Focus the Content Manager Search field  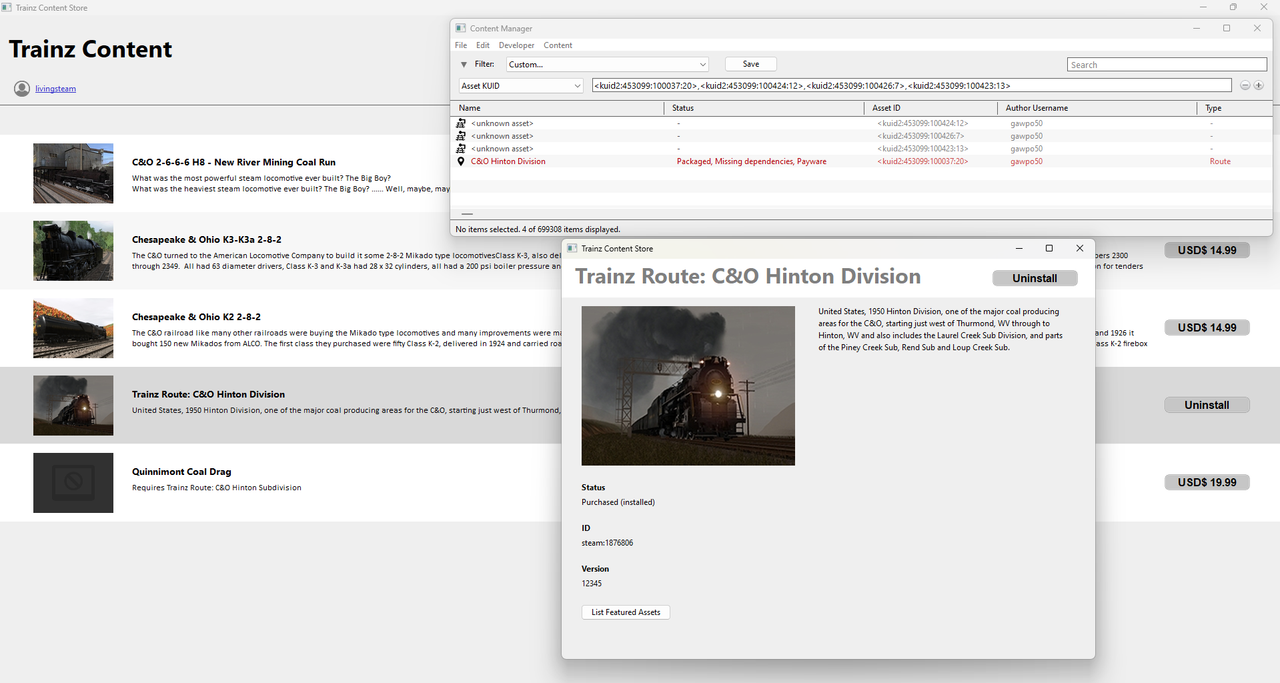tap(1167, 64)
